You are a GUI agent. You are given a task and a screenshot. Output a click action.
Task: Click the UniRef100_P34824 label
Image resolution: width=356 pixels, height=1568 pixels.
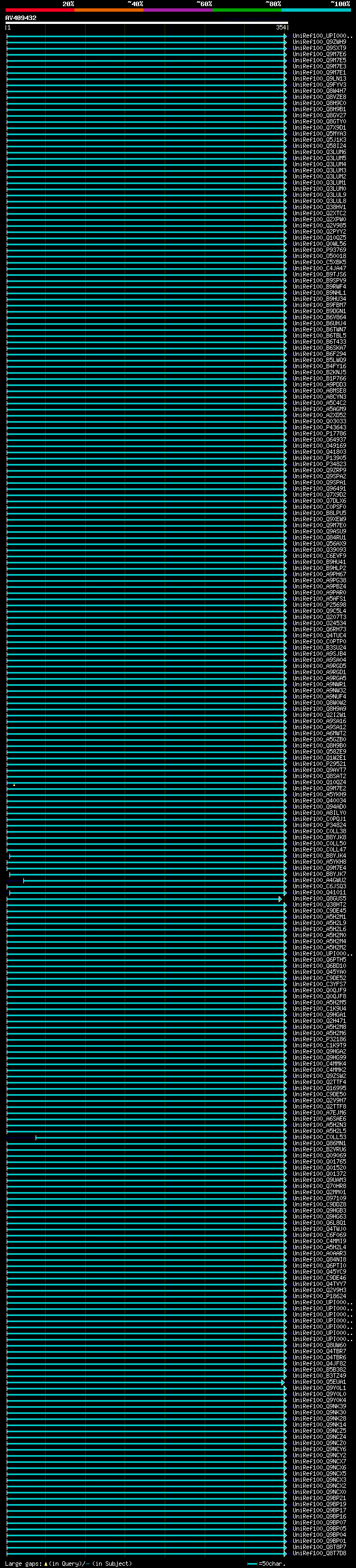(x=319, y=825)
